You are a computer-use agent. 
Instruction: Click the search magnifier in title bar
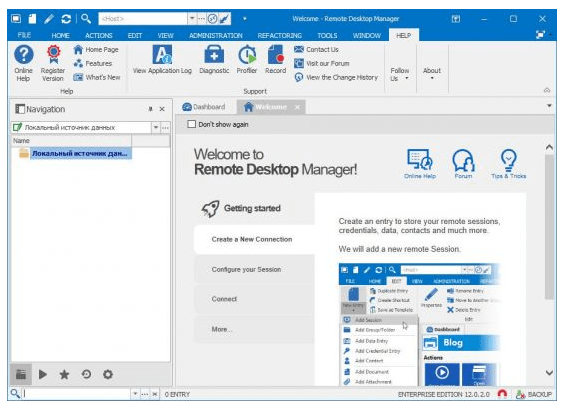[85, 18]
